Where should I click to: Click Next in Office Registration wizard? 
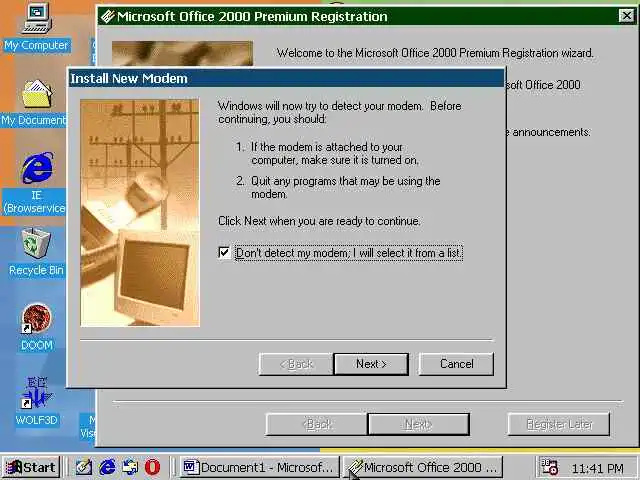click(x=418, y=424)
